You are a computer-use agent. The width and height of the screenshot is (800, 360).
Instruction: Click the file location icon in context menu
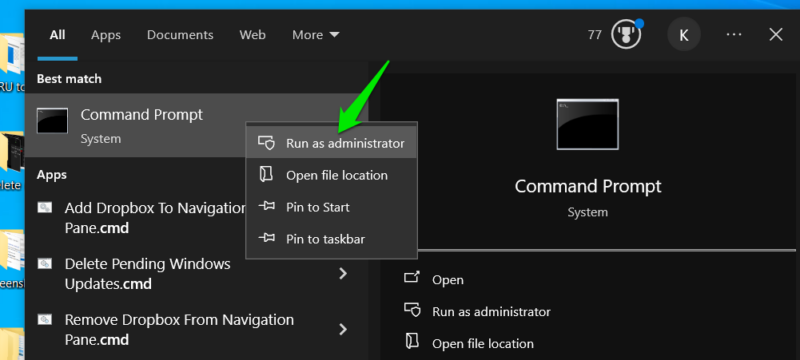(x=266, y=174)
